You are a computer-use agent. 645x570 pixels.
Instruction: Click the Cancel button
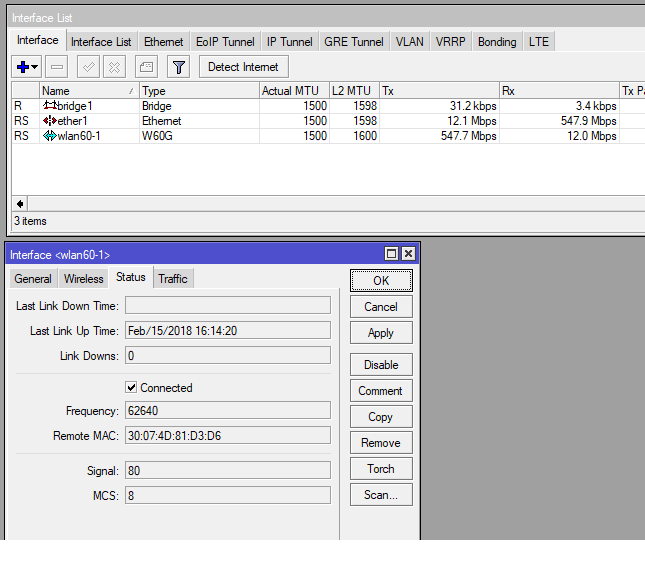tap(381, 307)
